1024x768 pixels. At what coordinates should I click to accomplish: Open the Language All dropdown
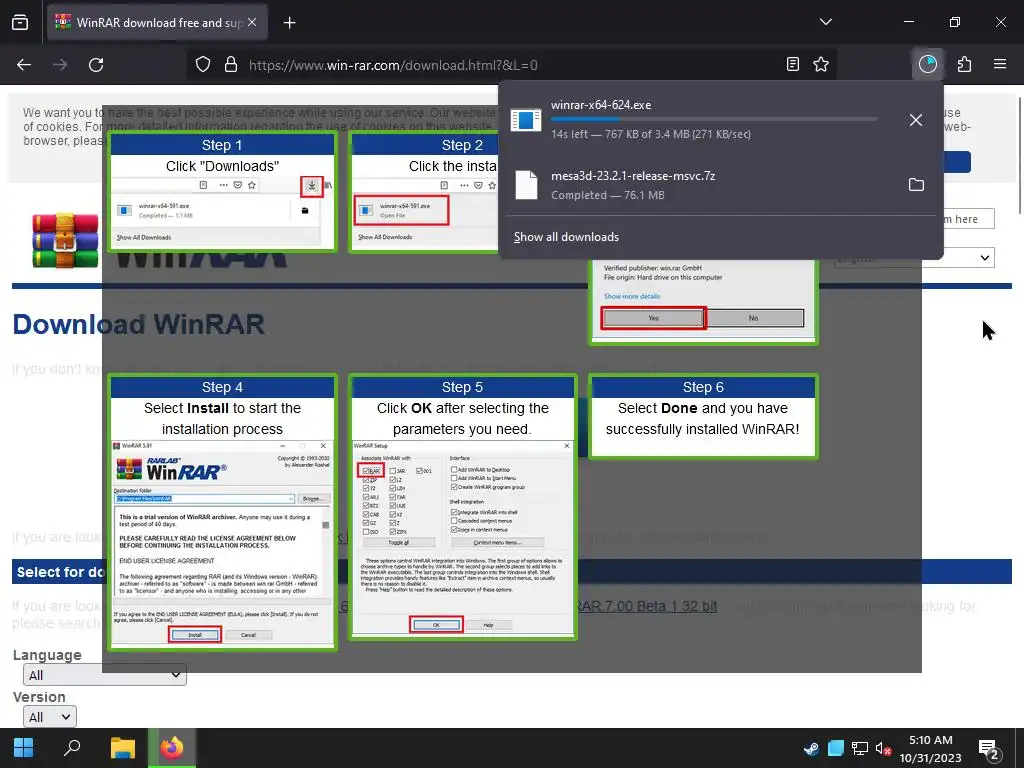pos(104,675)
